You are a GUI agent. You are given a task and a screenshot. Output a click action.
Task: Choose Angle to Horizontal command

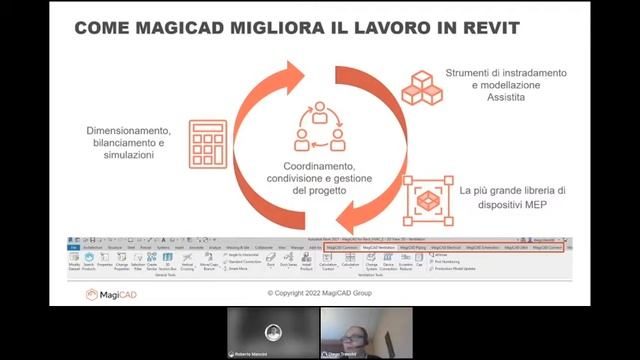(x=241, y=255)
